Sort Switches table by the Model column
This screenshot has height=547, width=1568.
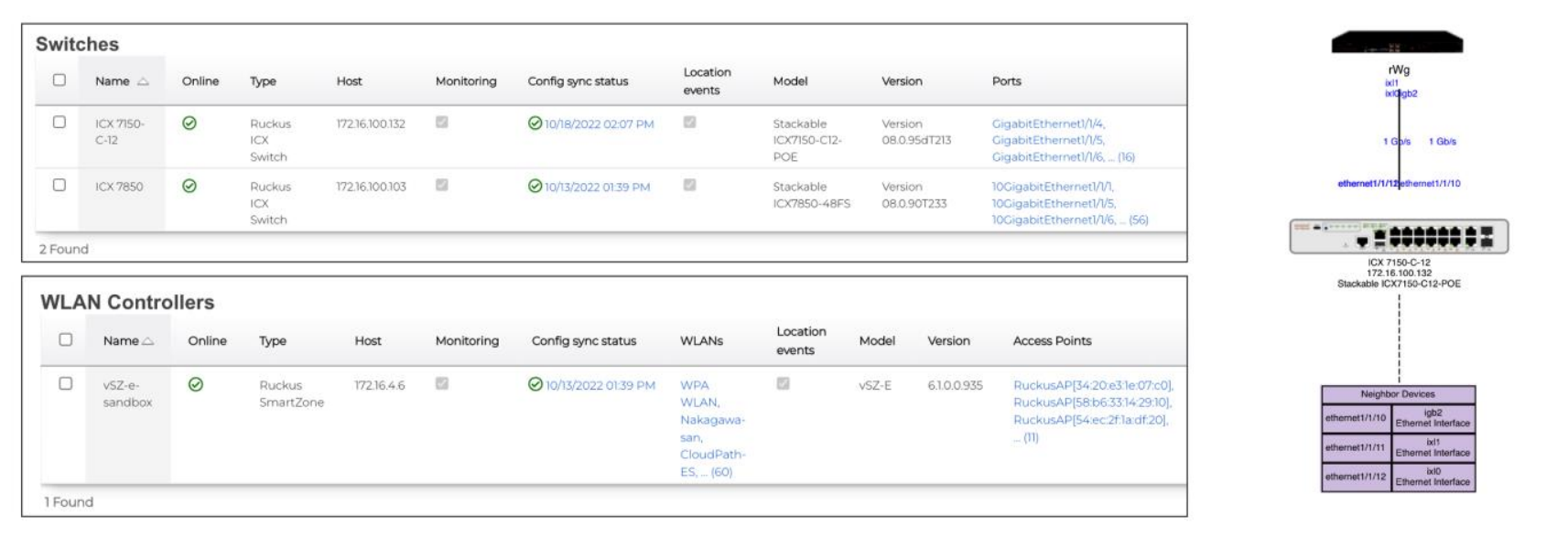[791, 81]
